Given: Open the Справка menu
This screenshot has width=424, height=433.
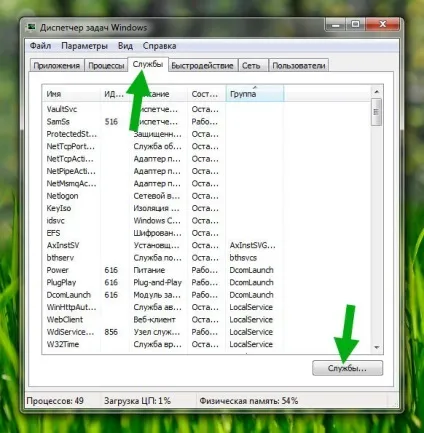Looking at the screenshot, I should click(x=159, y=46).
